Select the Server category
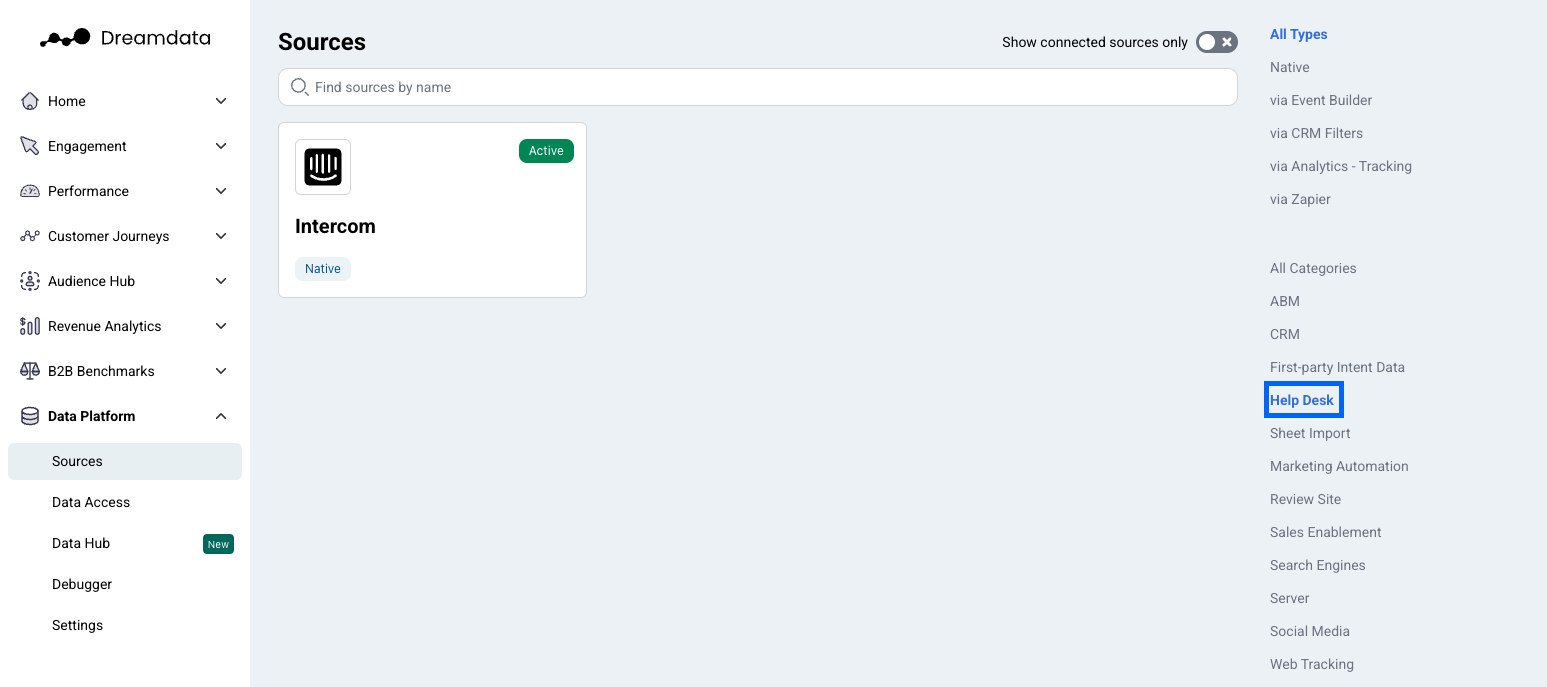 [x=1290, y=598]
